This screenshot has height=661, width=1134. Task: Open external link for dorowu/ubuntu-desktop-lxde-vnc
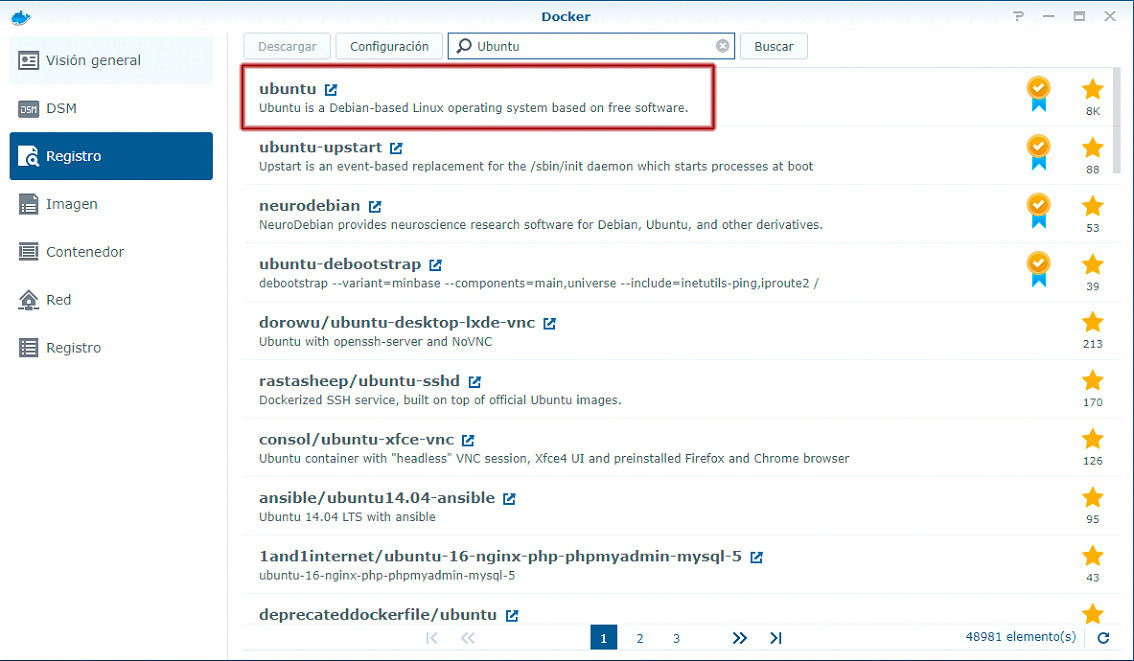pos(549,323)
